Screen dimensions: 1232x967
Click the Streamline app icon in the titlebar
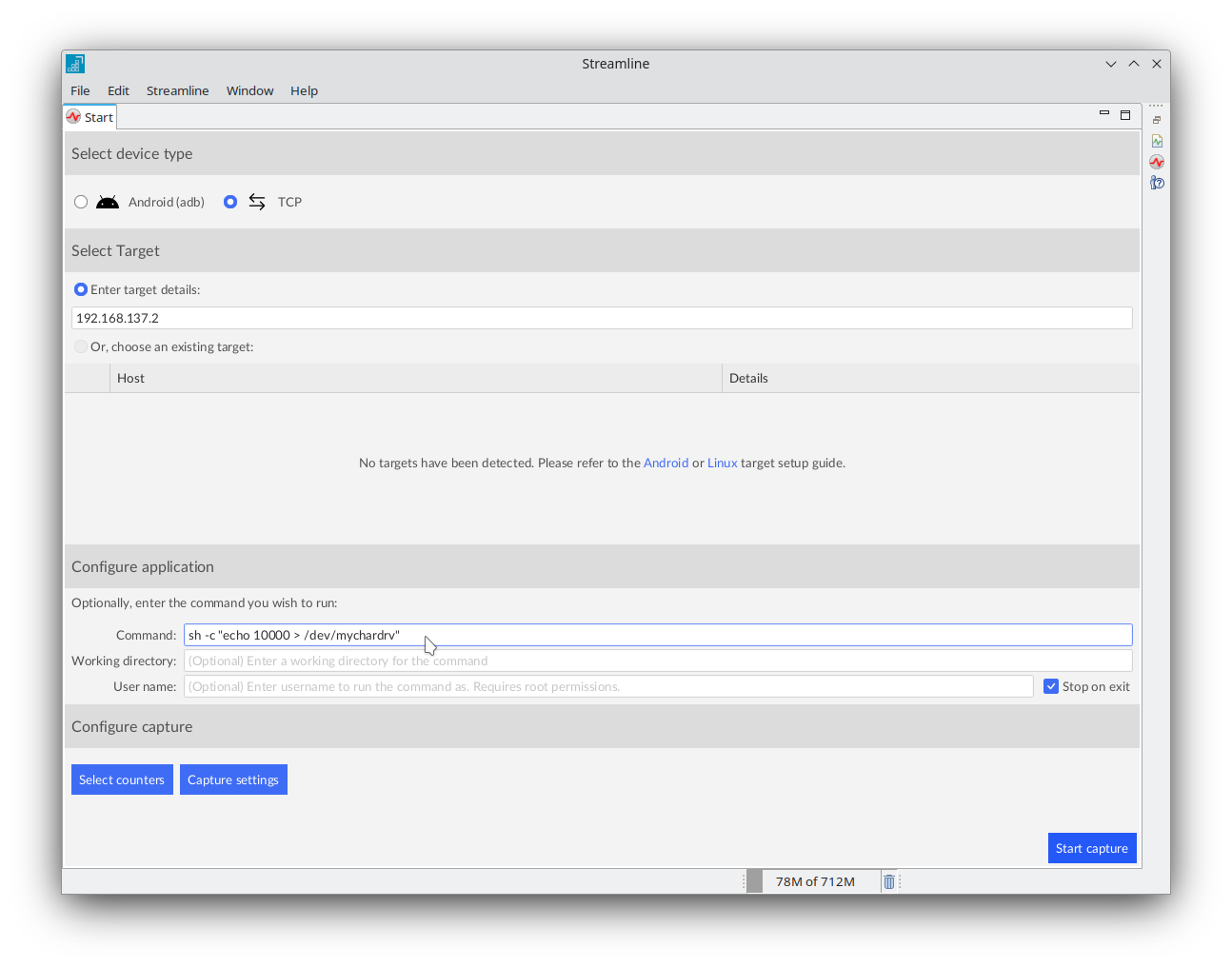(74, 63)
